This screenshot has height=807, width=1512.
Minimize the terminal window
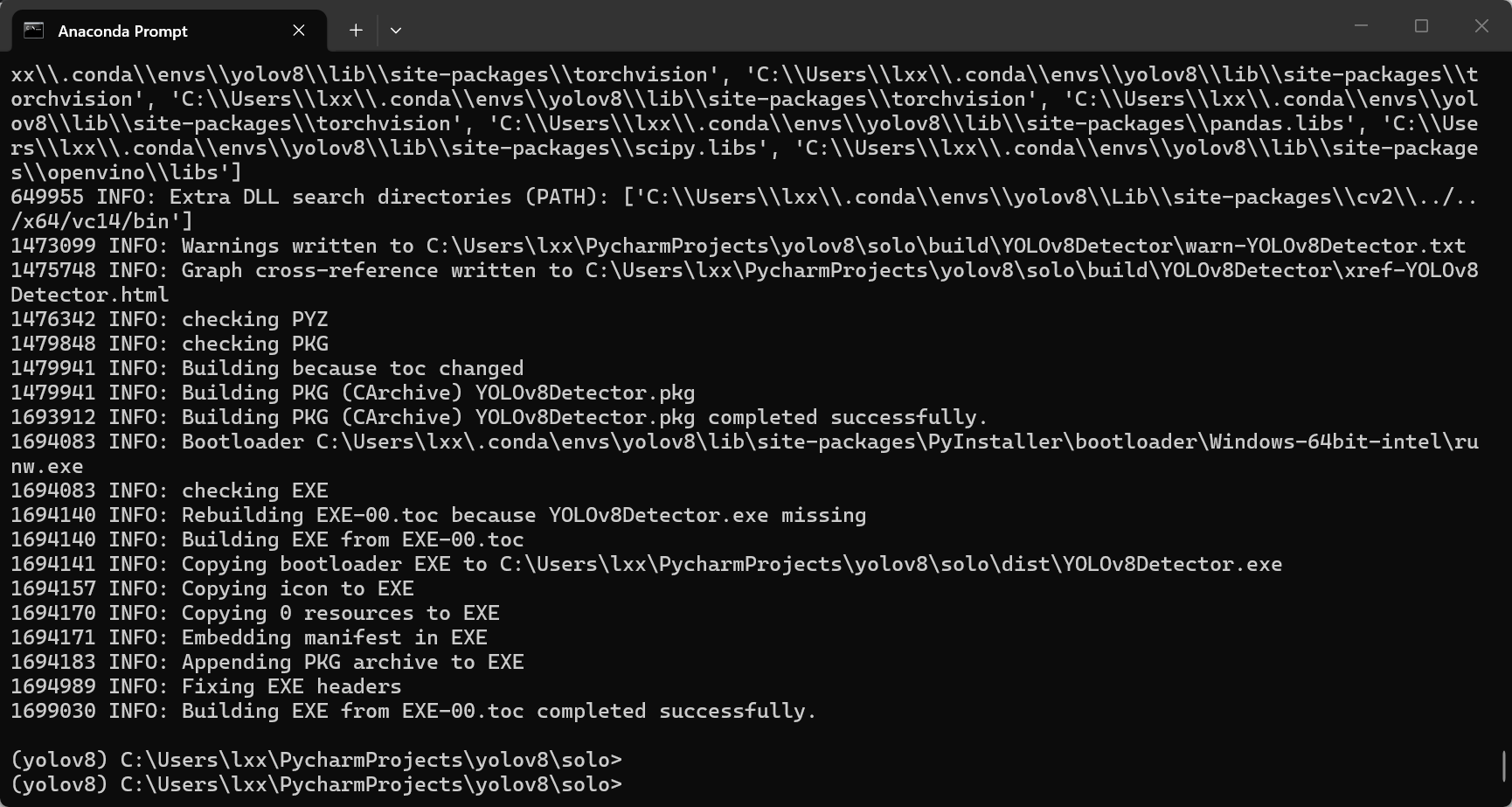click(1361, 26)
